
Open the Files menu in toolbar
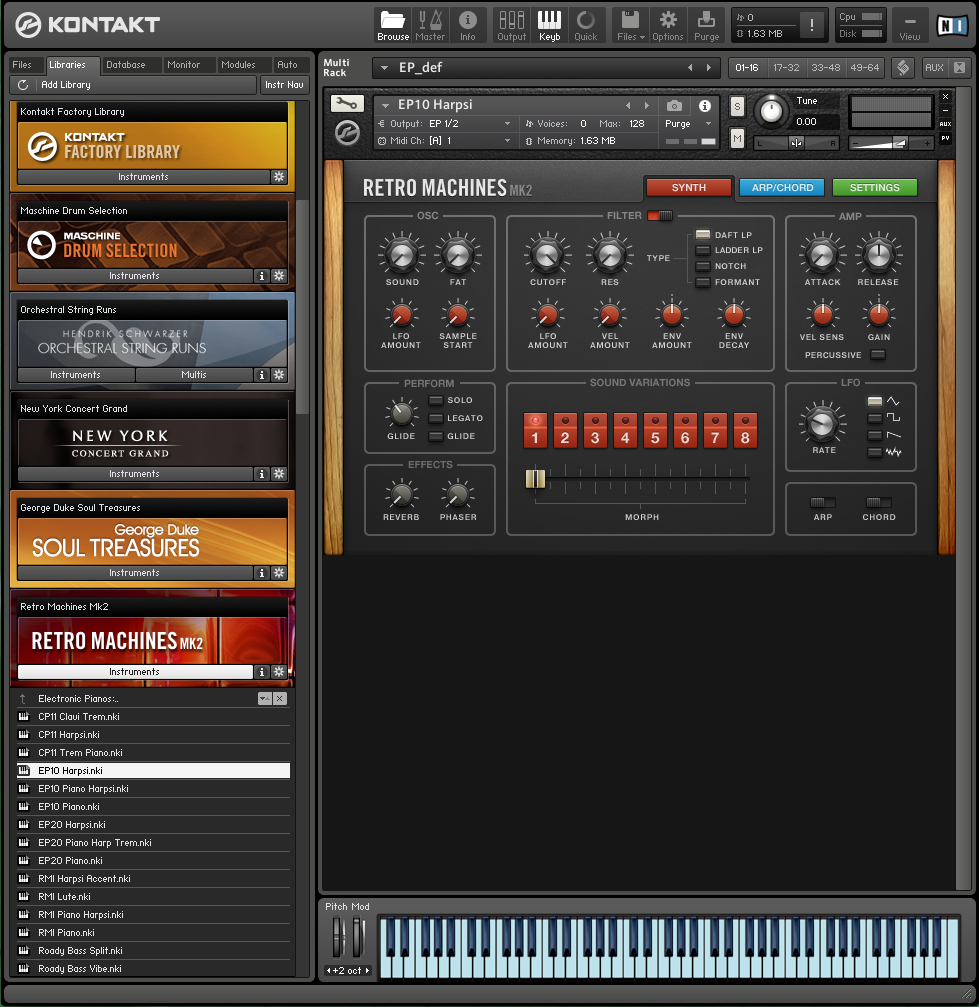click(631, 26)
